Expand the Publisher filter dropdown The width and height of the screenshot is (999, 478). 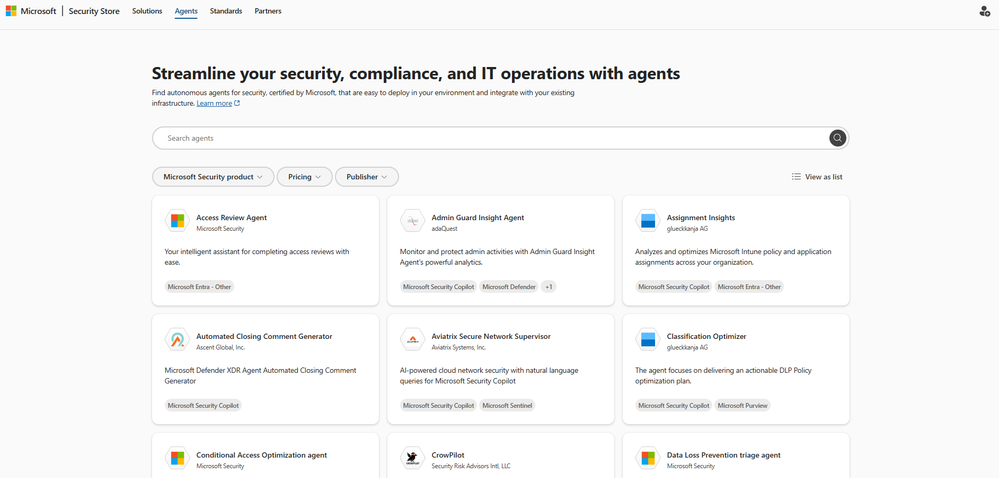(x=367, y=177)
